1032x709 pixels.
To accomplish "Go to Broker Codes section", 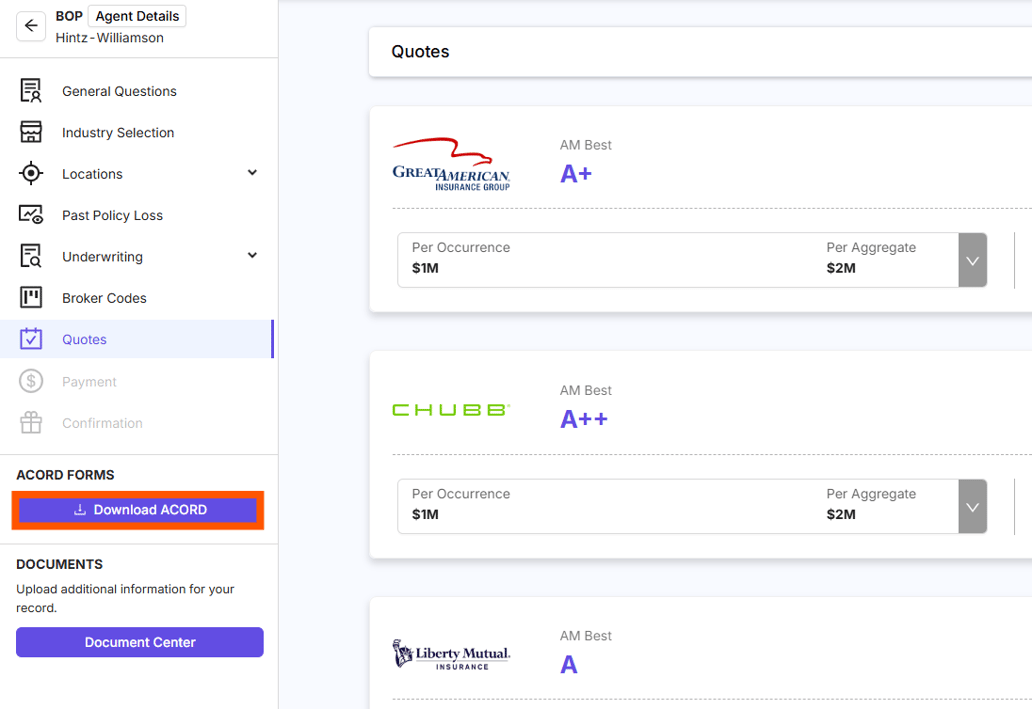I will 104,298.
